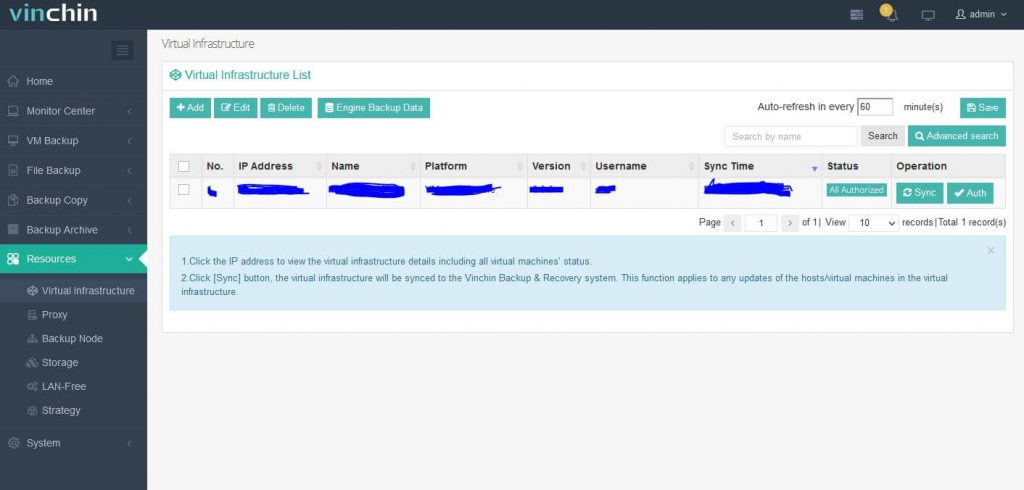Viewport: 1024px width, 490px height.
Task: Expand Monitor Center menu
Action: 73,111
